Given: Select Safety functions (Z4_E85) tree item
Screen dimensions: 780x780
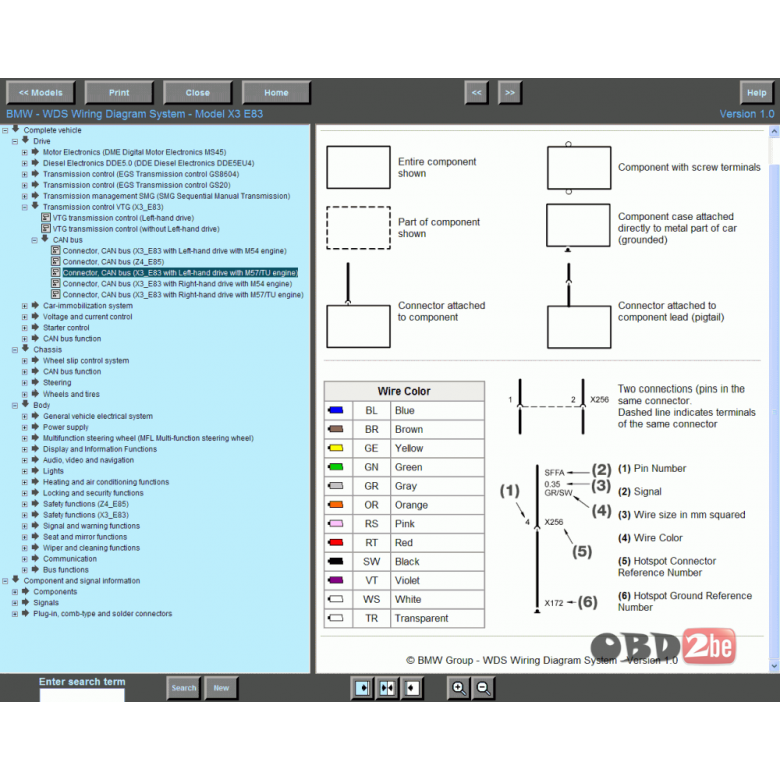Looking at the screenshot, I should click(x=86, y=503).
